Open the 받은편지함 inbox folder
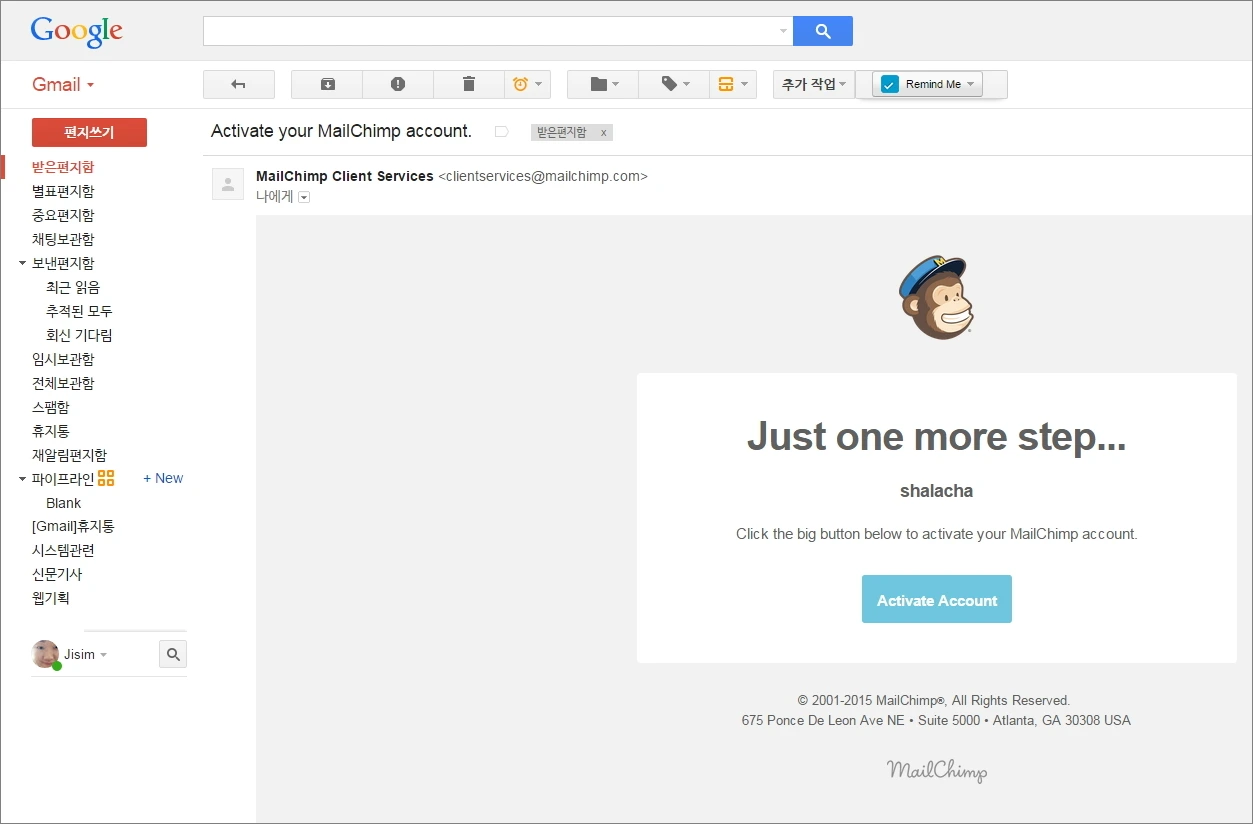The height and width of the screenshot is (824, 1253). (63, 167)
